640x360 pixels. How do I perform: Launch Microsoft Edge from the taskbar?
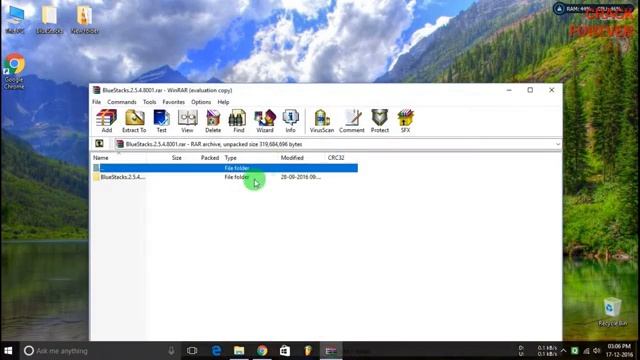pos(216,351)
